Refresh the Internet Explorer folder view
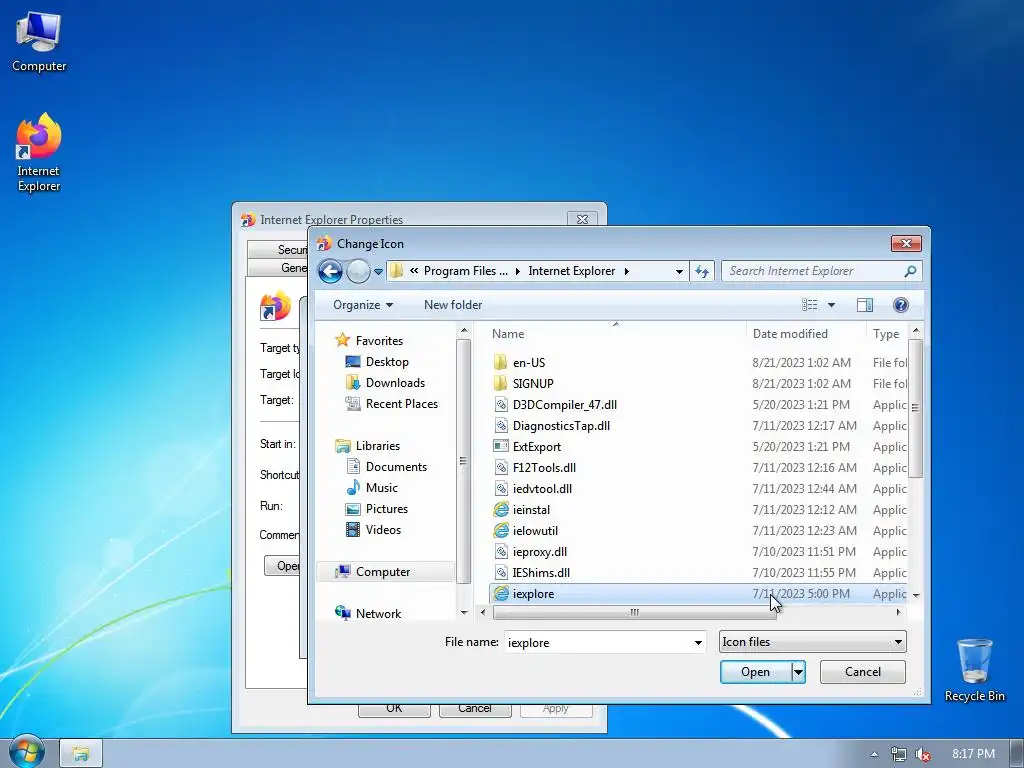1024x768 pixels. (702, 271)
